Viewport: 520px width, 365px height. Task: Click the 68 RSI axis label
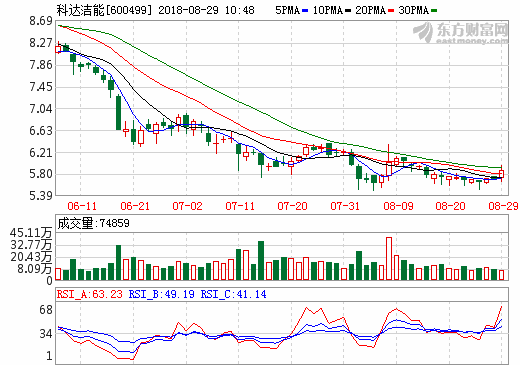tap(46, 310)
